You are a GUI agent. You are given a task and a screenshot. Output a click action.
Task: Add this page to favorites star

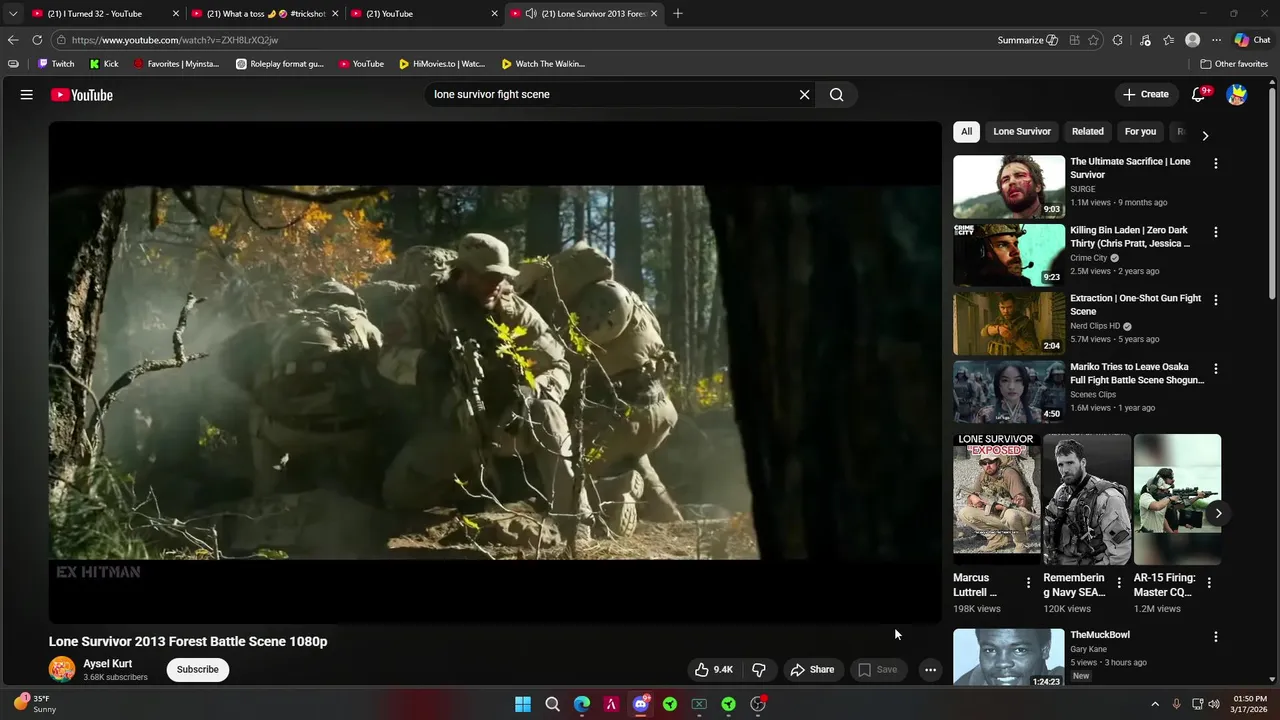[x=1094, y=40]
